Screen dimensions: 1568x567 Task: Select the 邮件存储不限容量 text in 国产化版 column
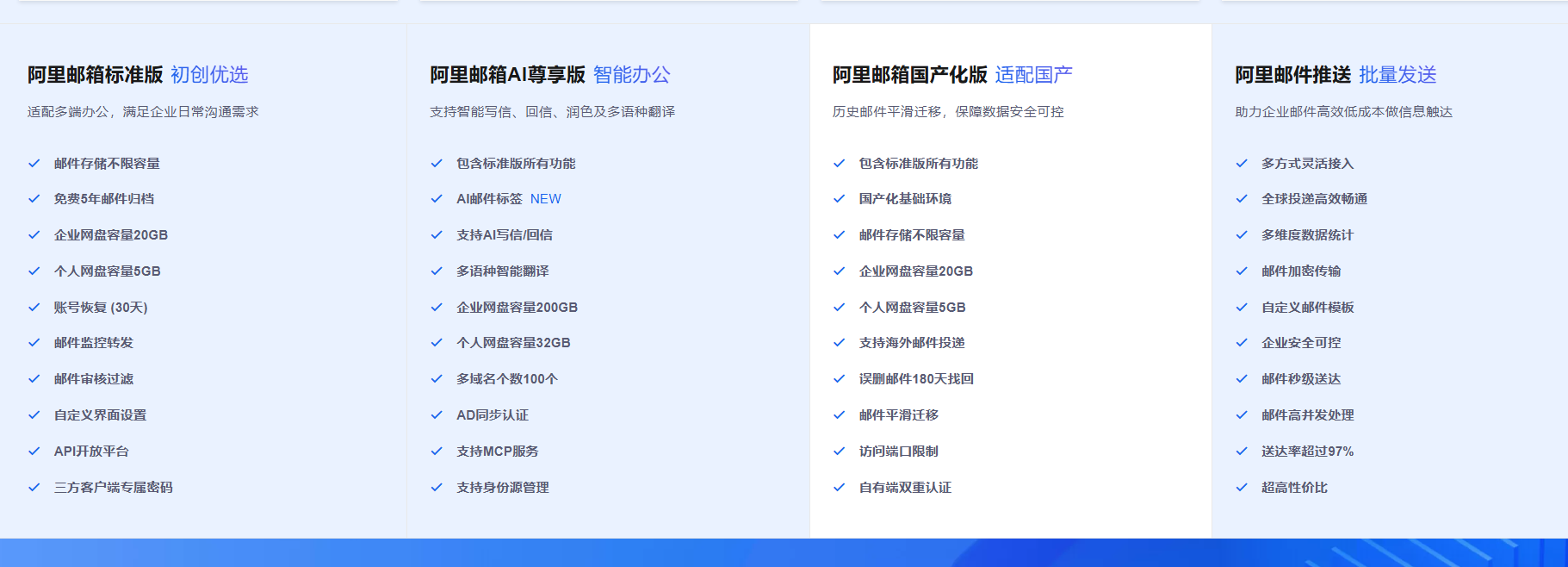[x=912, y=235]
